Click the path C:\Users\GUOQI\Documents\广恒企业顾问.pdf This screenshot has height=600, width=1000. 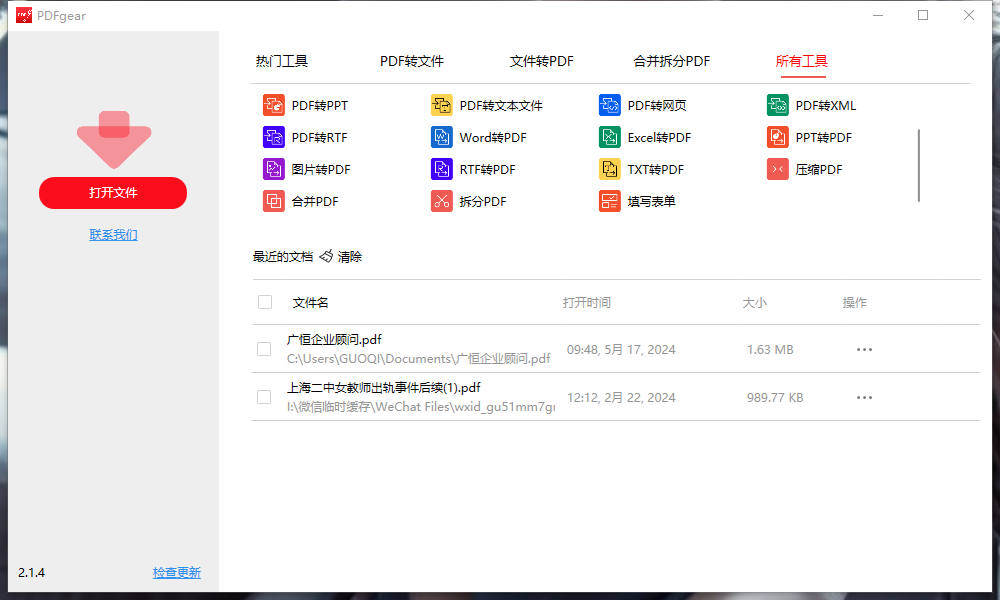(418, 358)
